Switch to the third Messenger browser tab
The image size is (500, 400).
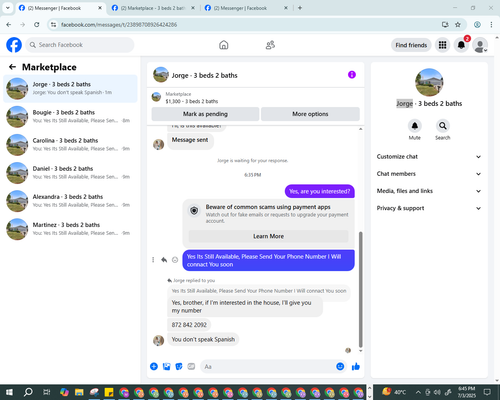247,8
